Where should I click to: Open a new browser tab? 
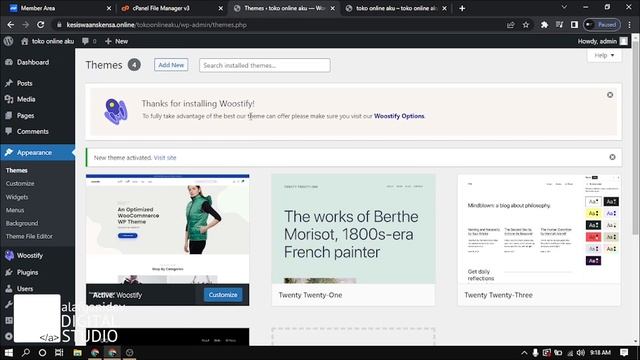coord(462,8)
